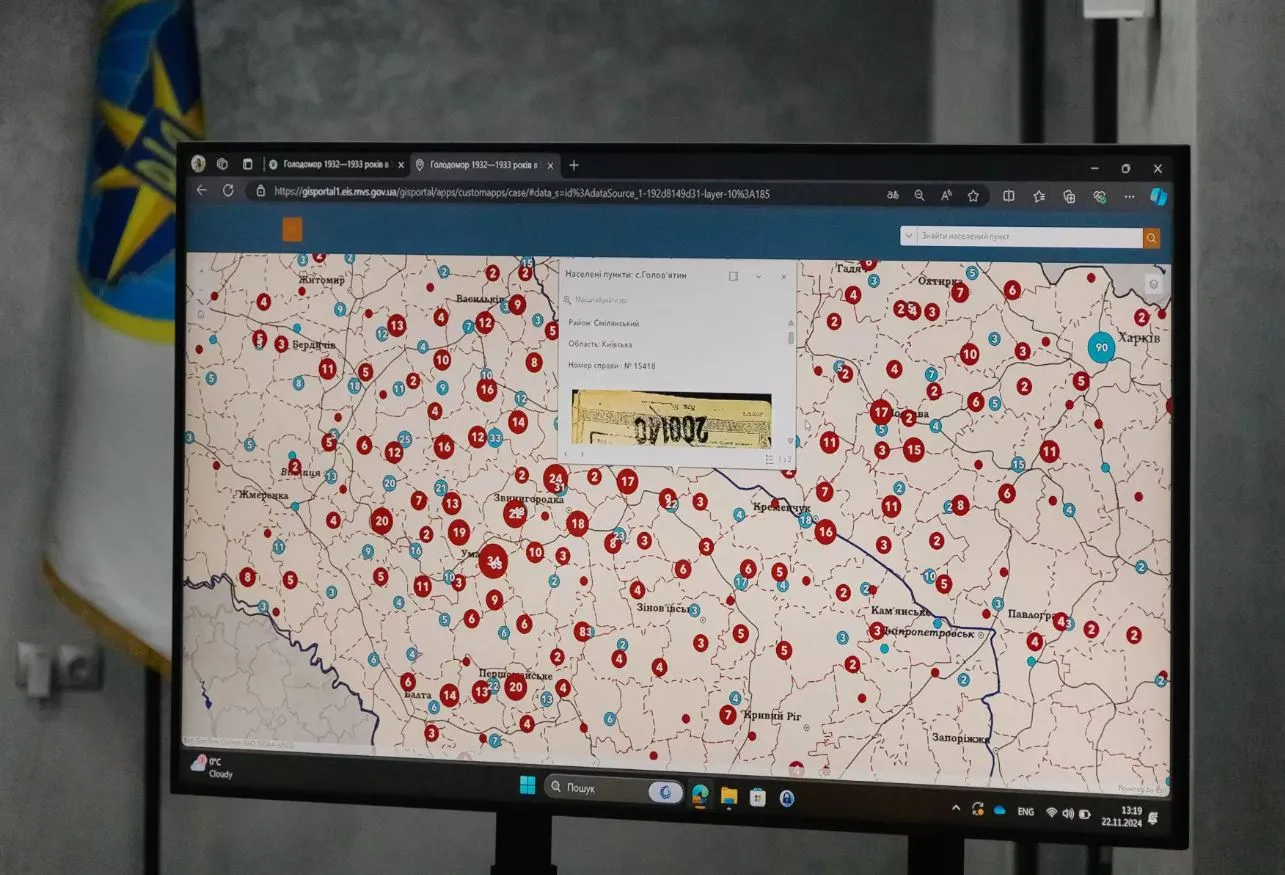
Task: Open a new browser tab
Action: [x=574, y=165]
